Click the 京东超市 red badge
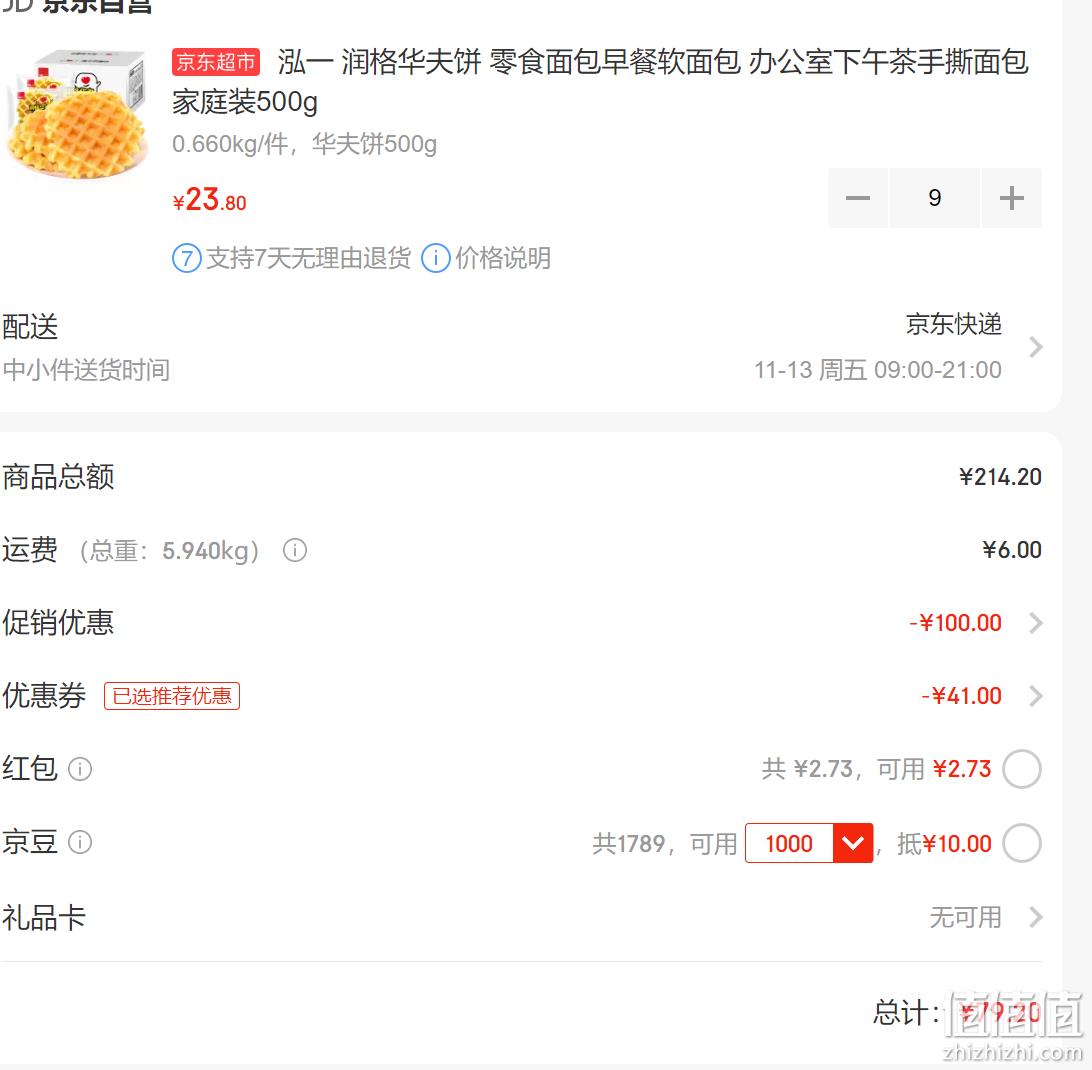Image resolution: width=1092 pixels, height=1070 pixels. point(216,62)
